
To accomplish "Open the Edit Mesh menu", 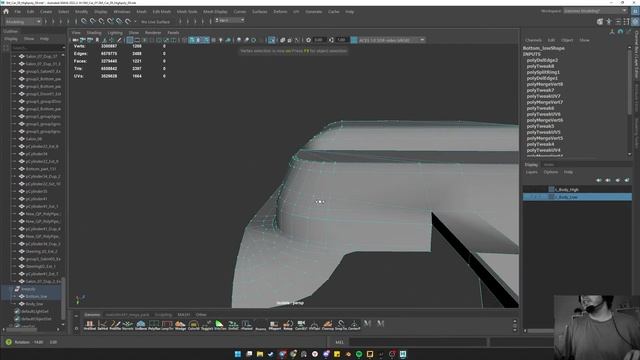I will 162,11.
